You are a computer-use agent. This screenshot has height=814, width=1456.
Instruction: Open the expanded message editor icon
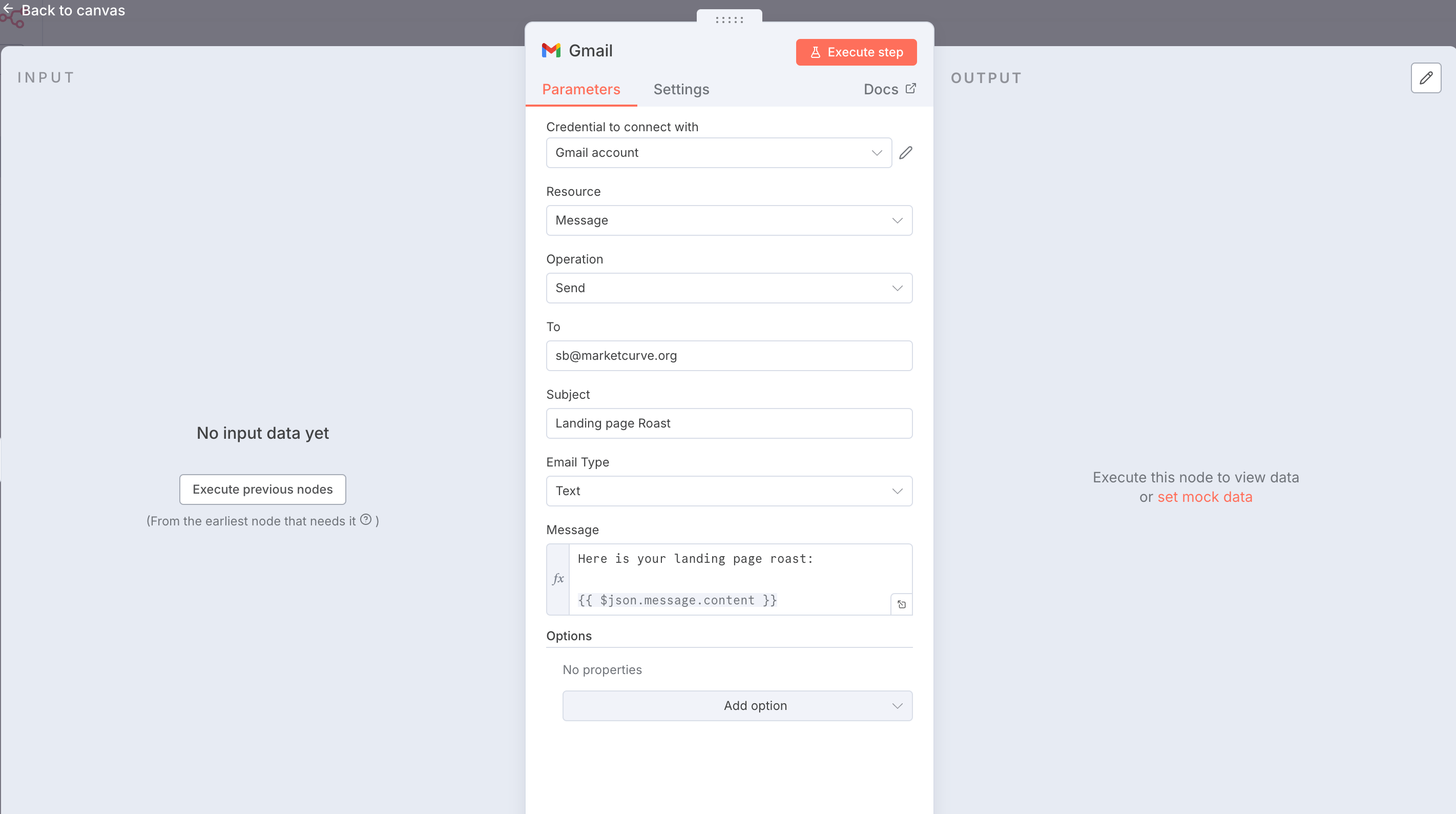[902, 604]
